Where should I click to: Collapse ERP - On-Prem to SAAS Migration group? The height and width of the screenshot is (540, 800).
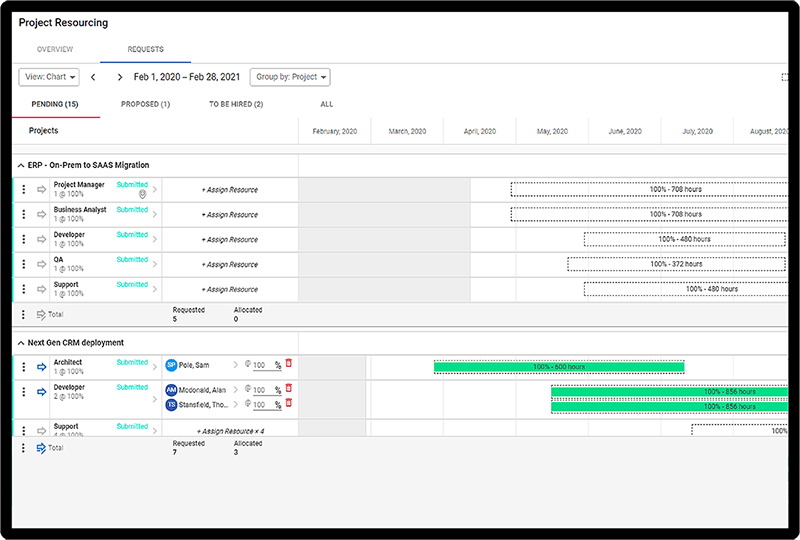tap(21, 165)
